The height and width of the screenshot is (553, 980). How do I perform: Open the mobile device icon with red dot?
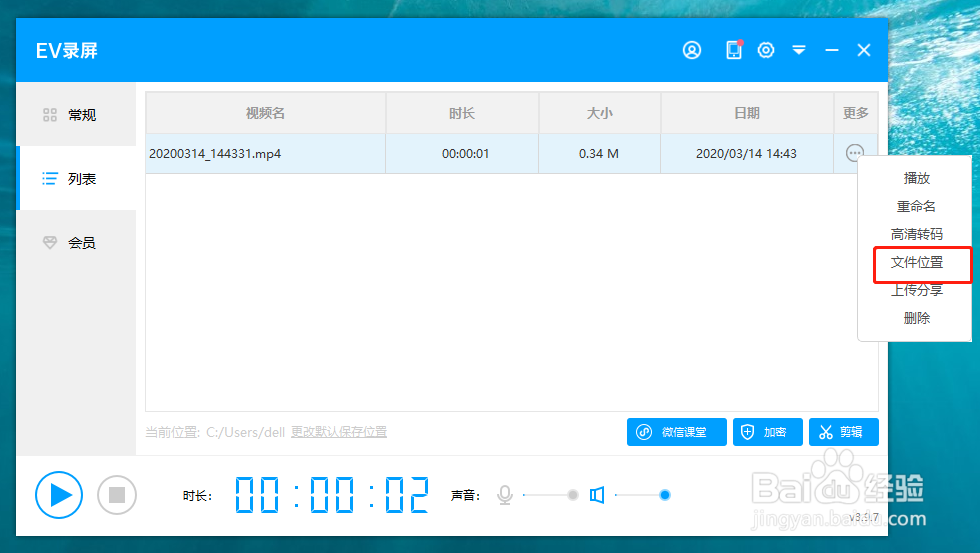click(x=734, y=49)
